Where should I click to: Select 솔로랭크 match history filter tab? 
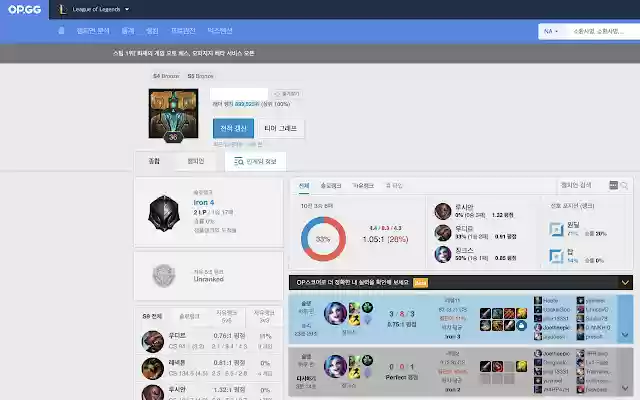(x=331, y=186)
